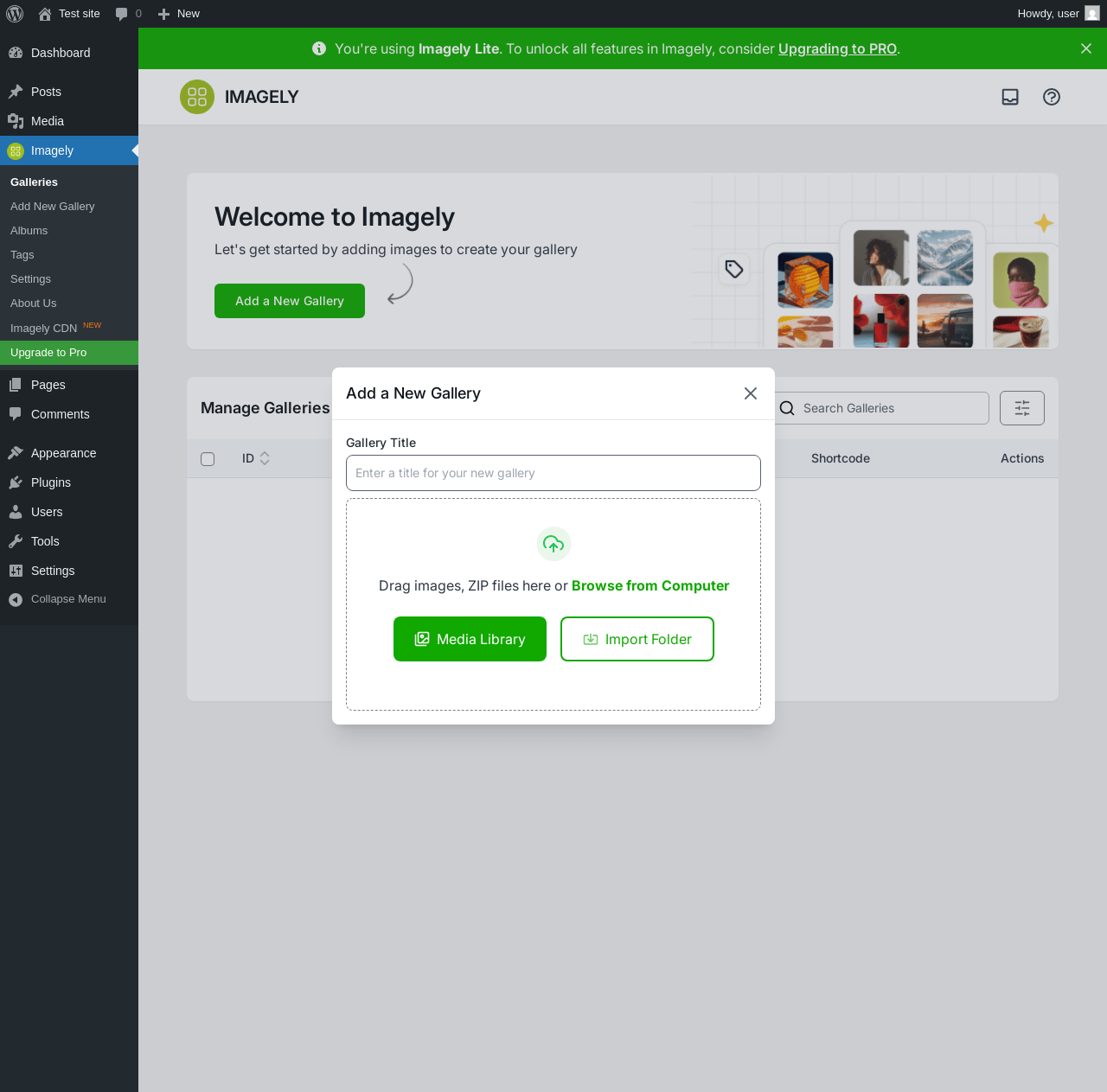This screenshot has height=1092, width=1107.
Task: Click the Media icon in sidebar
Action: pos(16,121)
